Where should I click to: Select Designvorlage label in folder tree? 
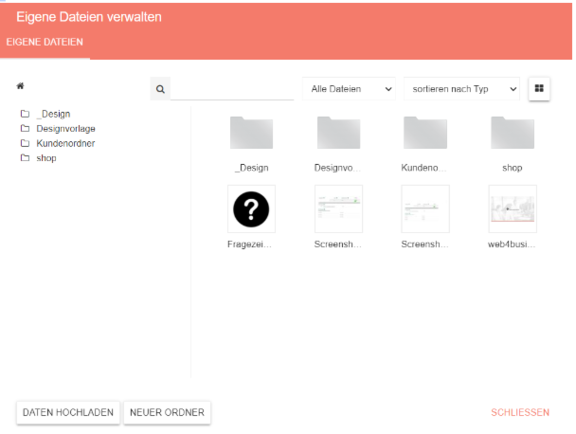66,129
